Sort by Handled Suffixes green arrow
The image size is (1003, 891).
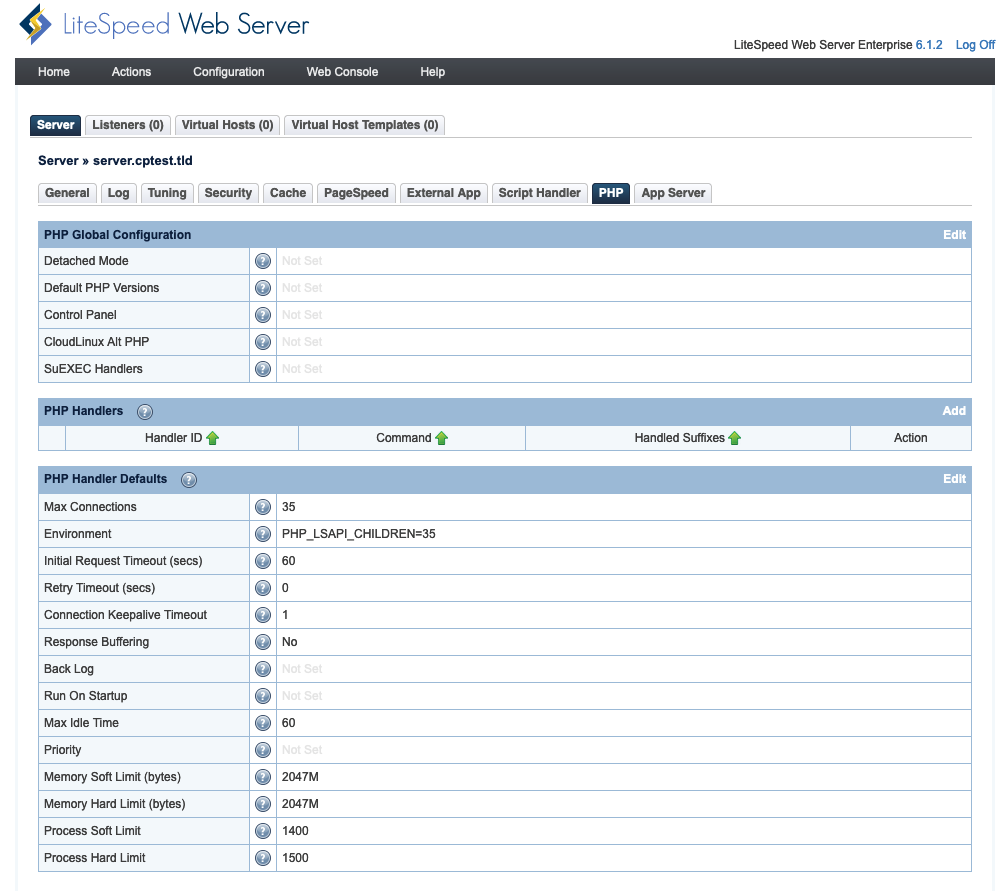[x=734, y=438]
